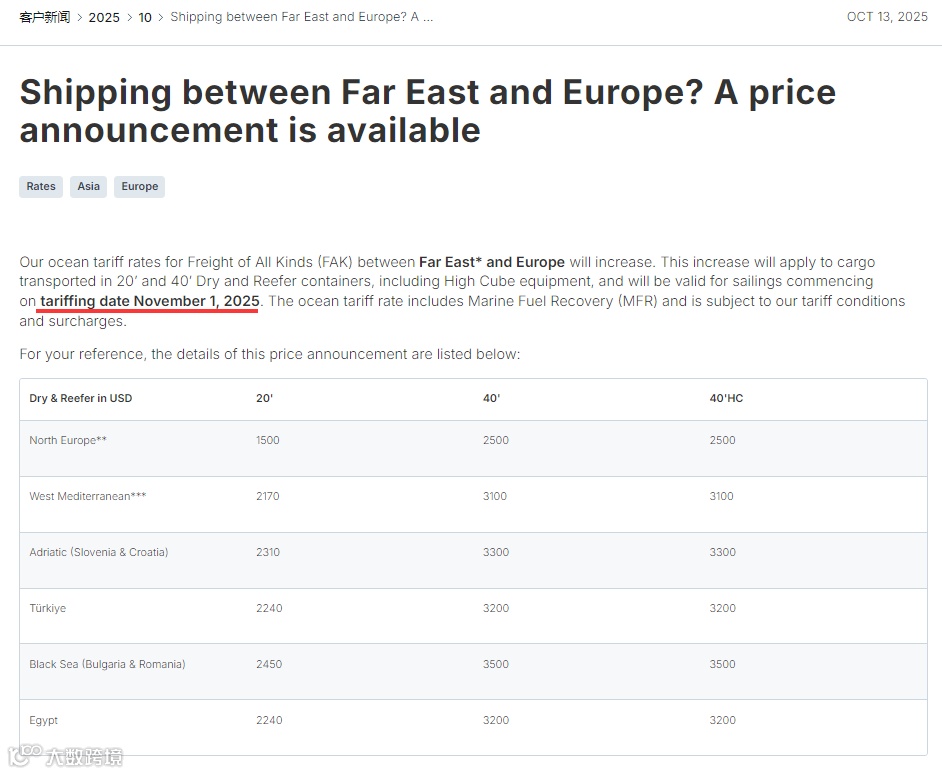The image size is (942, 774).
Task: Click the 1500 rate for North Europe
Action: coord(268,440)
